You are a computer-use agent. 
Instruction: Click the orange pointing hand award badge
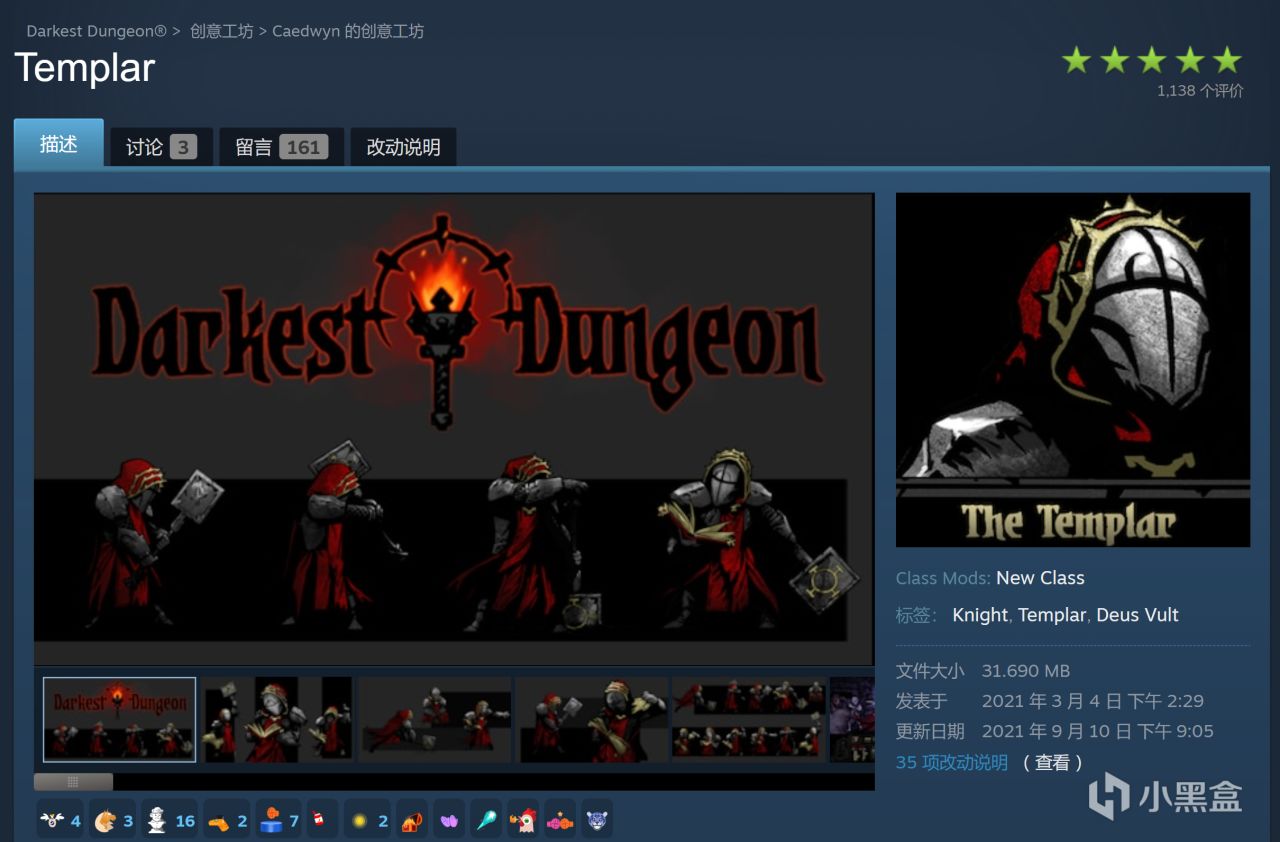pos(227,820)
